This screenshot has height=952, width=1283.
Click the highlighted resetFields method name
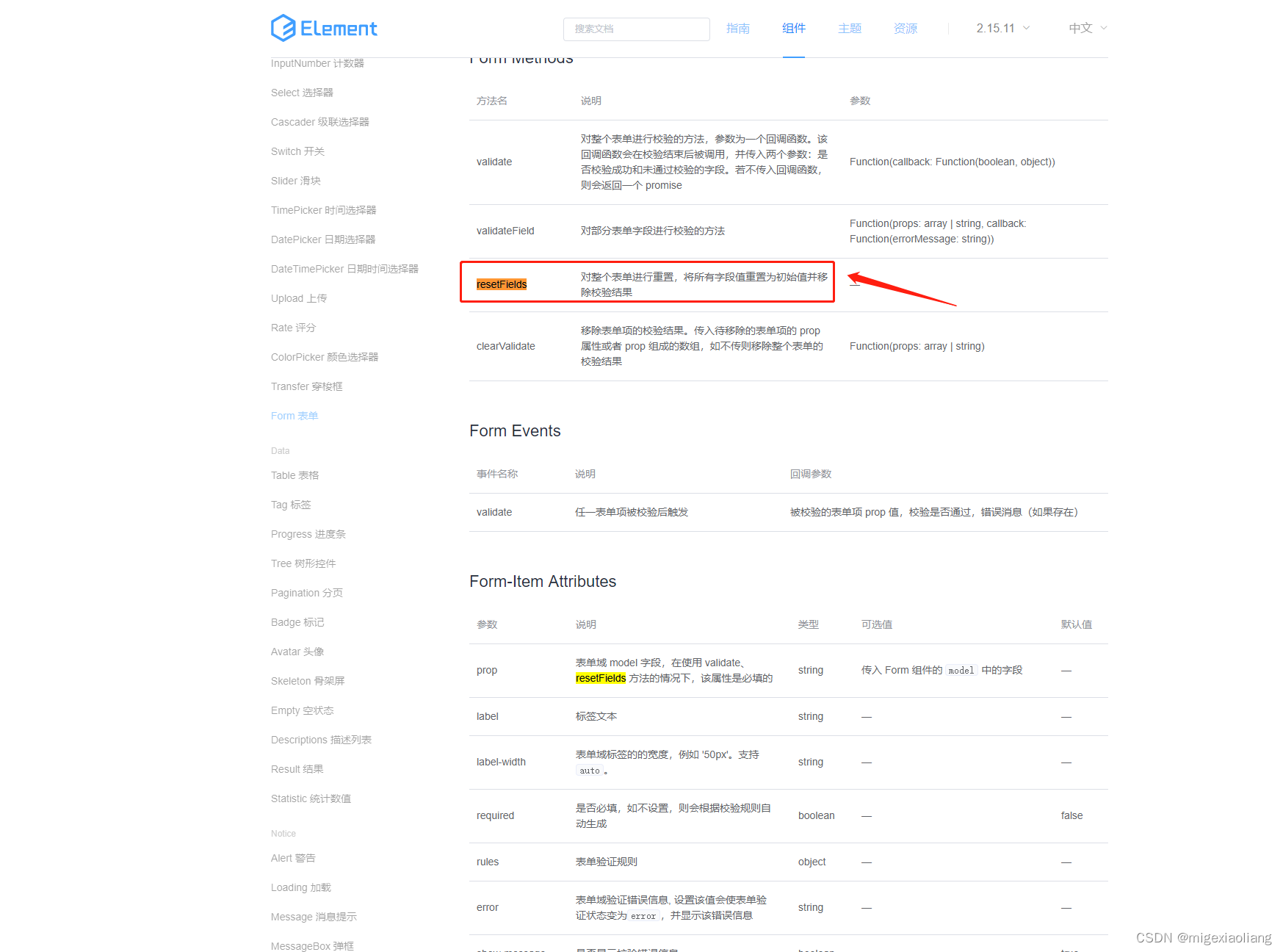click(x=502, y=284)
